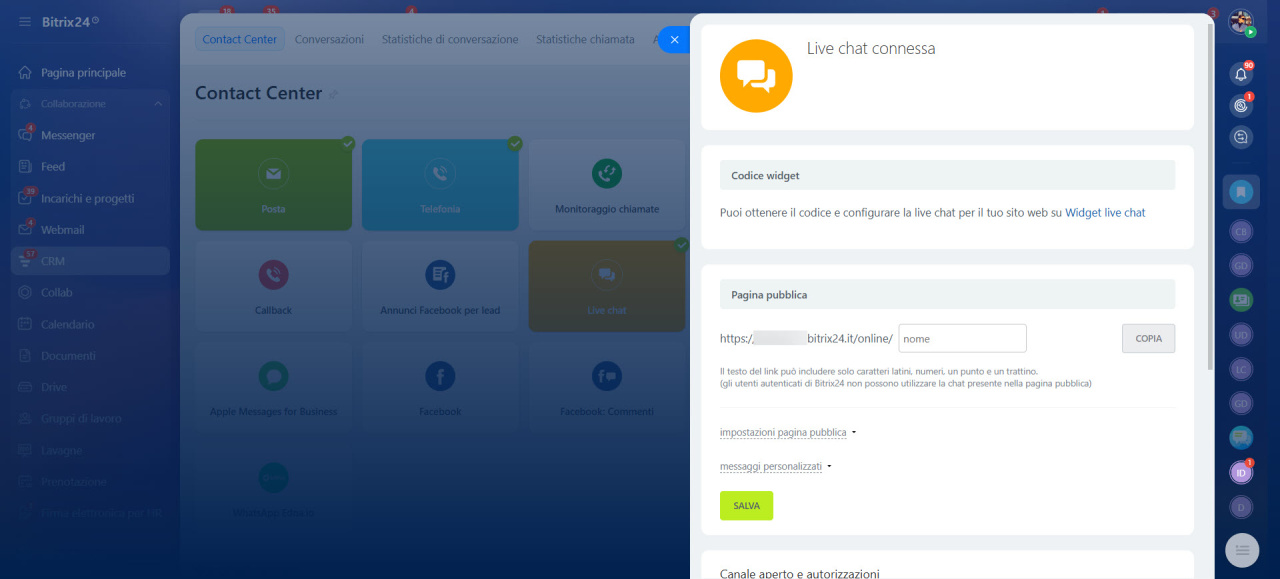
Task: Open the Monitoraggio chiamate tile
Action: coord(607,185)
